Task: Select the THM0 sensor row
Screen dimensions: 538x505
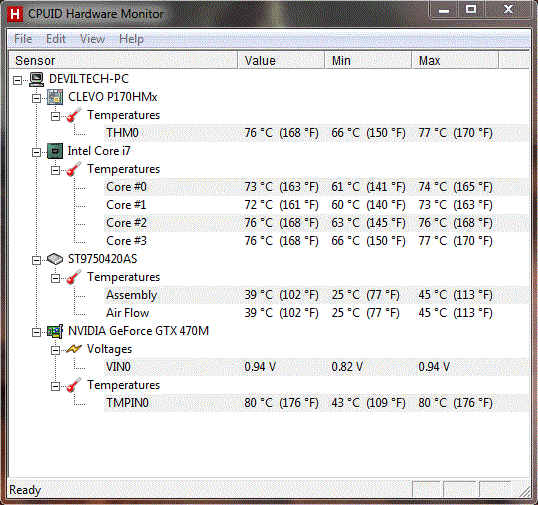Action: 316,133
